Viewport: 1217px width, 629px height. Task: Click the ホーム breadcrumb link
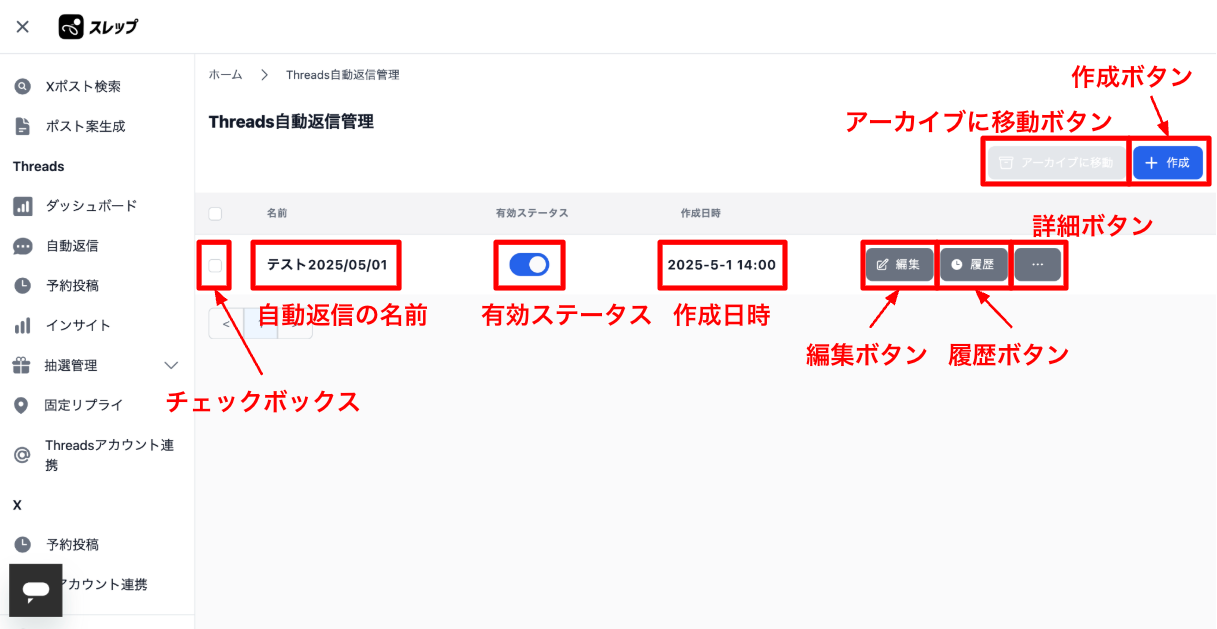[x=225, y=75]
